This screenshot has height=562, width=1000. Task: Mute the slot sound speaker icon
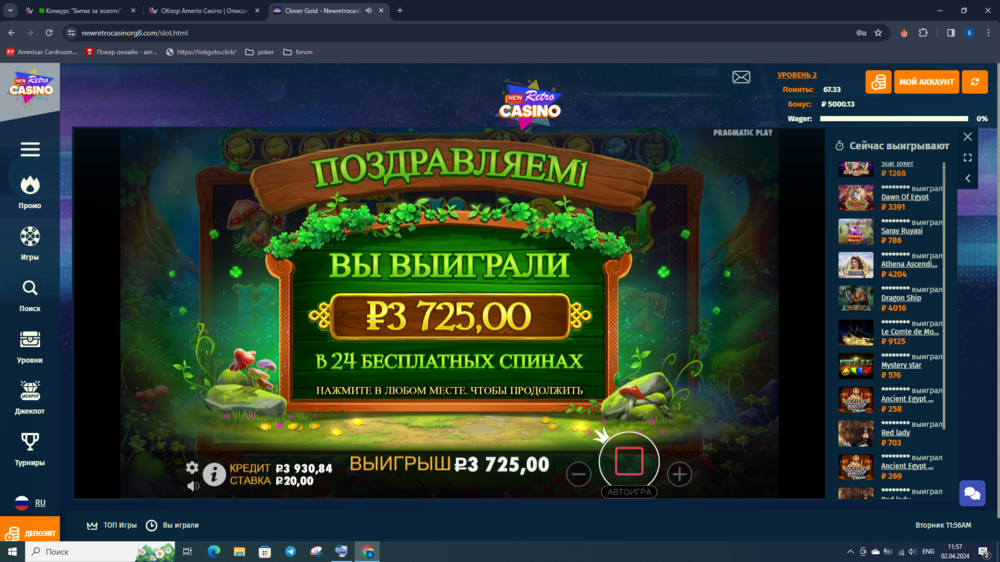(x=193, y=486)
